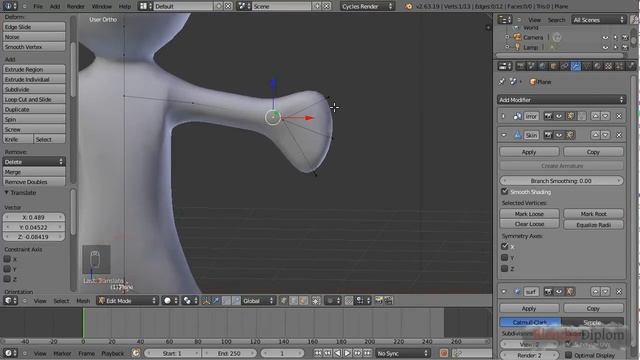Toggle Symmetry Axes X checkbox
640x360 pixels.
tap(505, 247)
